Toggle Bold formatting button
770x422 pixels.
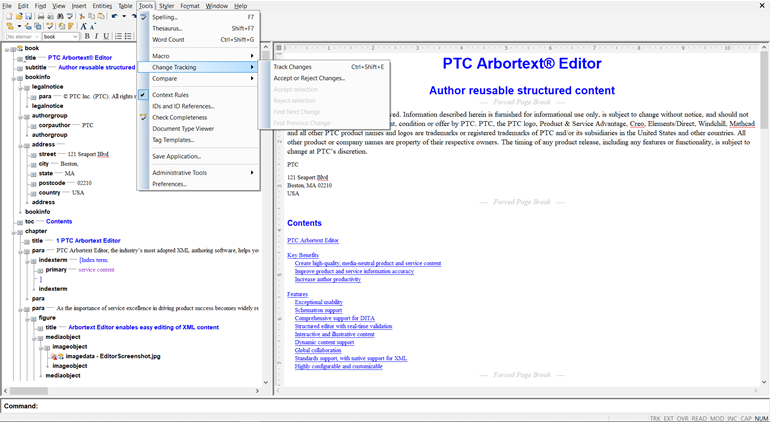pos(87,36)
